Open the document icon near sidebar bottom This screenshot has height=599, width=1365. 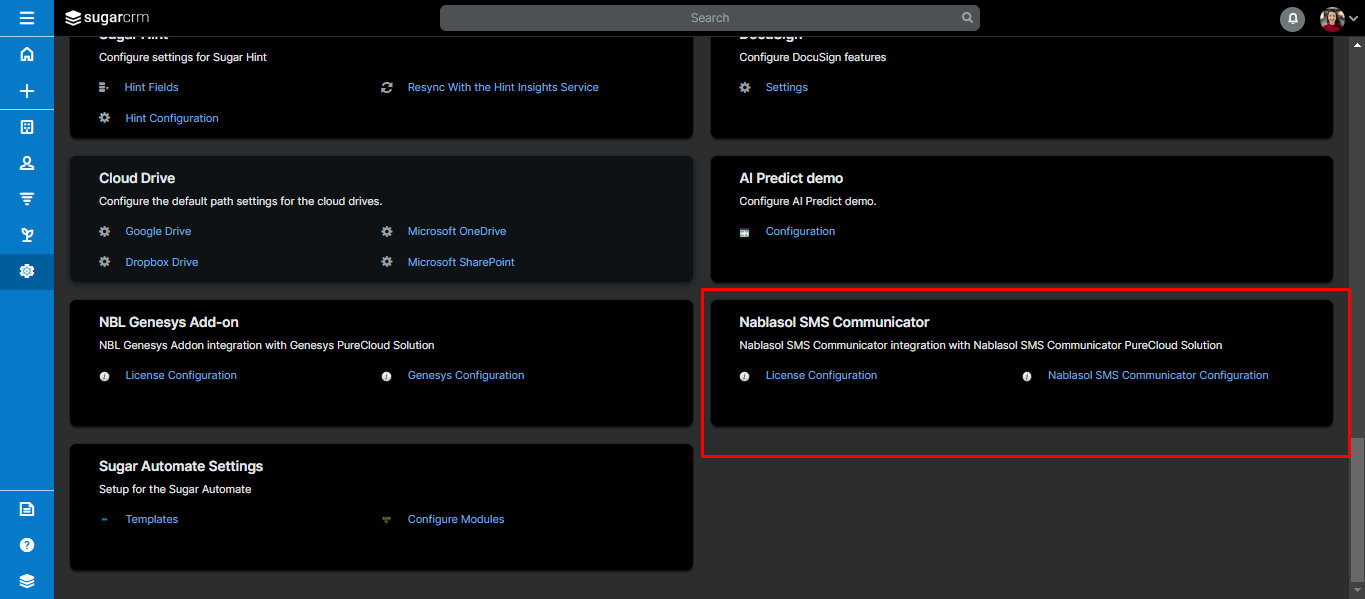pyautogui.click(x=27, y=509)
